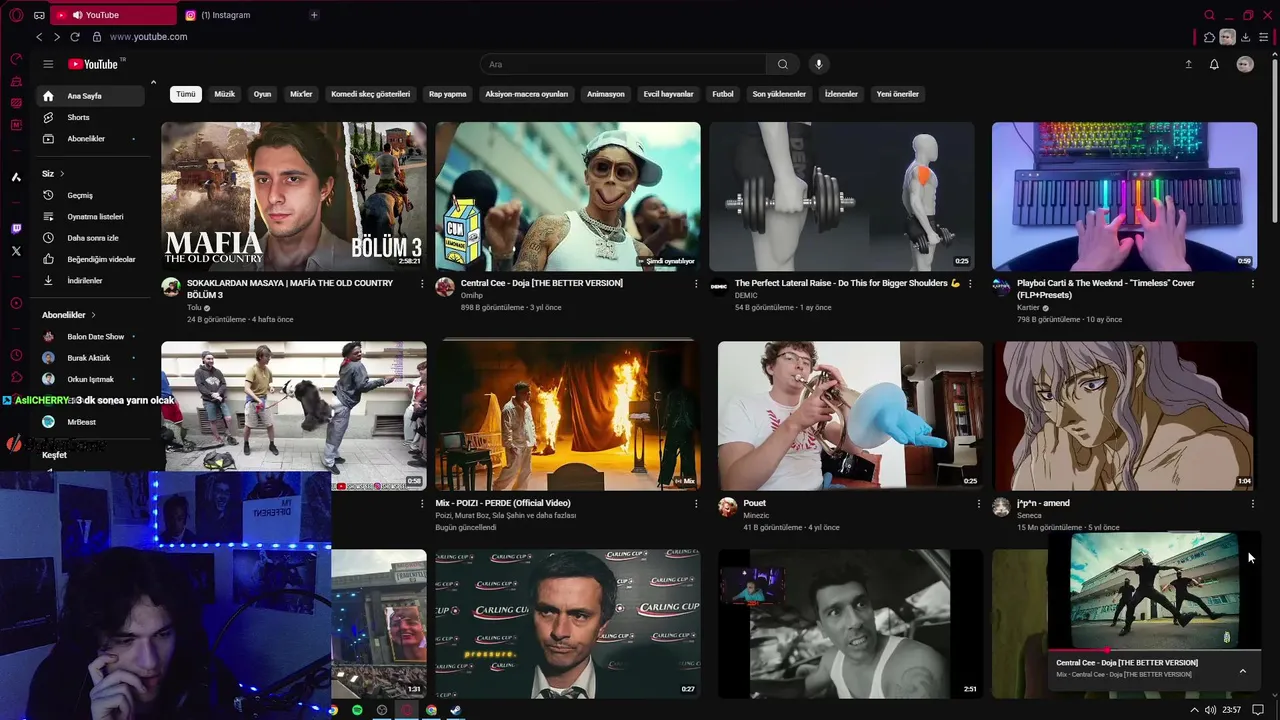Start voice search with microphone icon

tap(818, 64)
